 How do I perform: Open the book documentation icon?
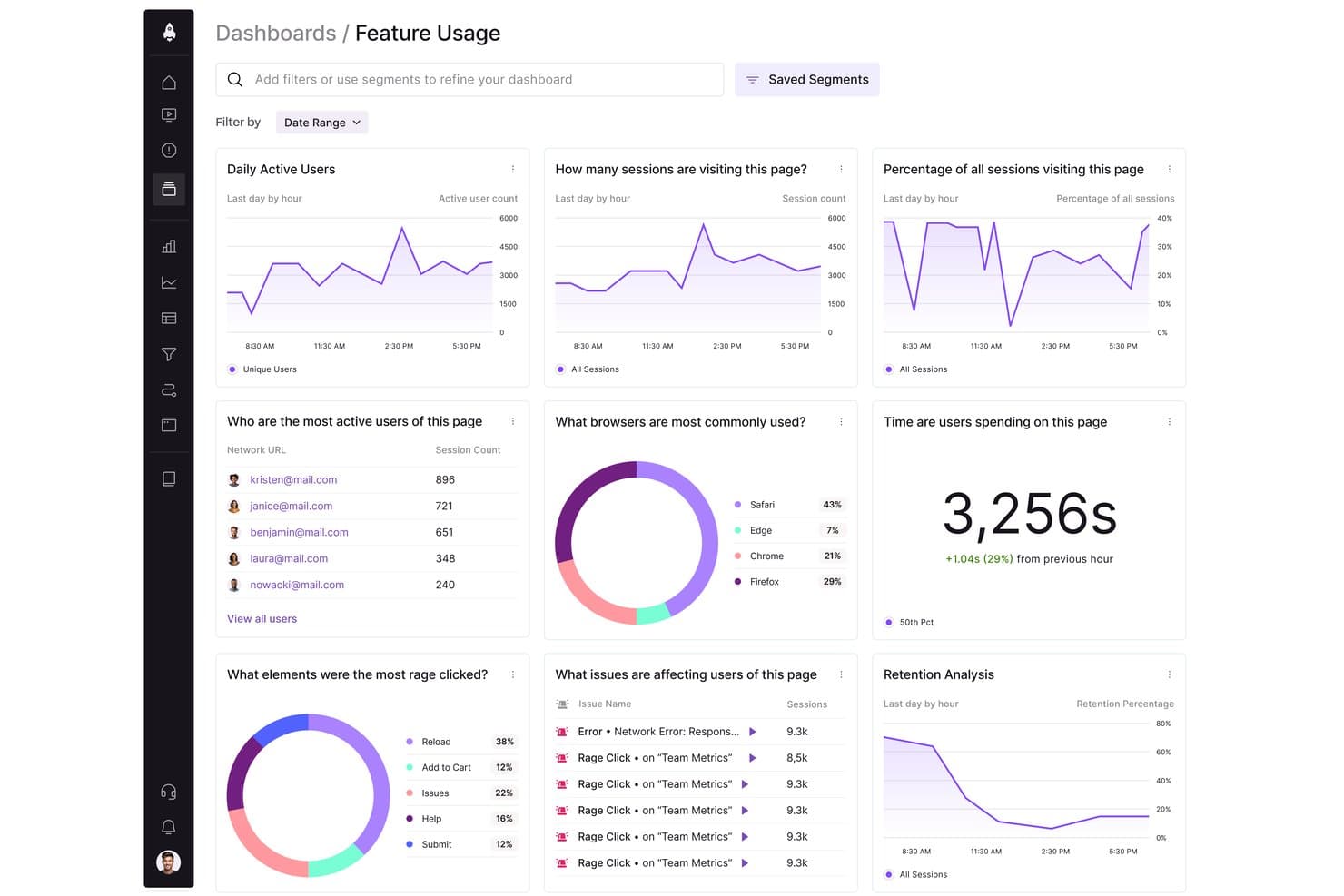[x=169, y=478]
